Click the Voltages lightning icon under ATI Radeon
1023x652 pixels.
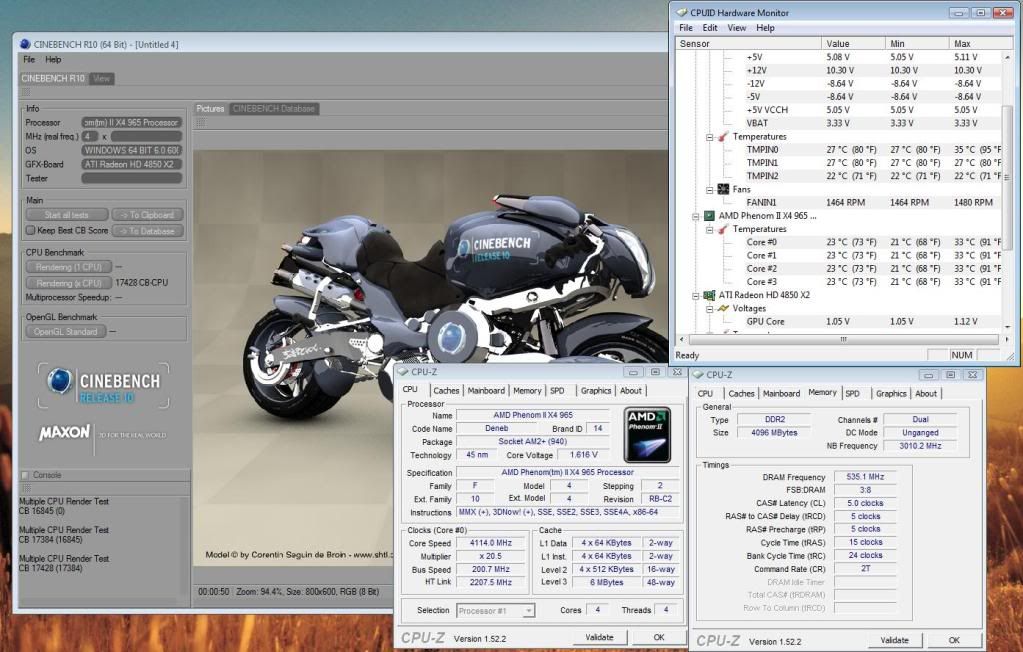click(x=723, y=308)
